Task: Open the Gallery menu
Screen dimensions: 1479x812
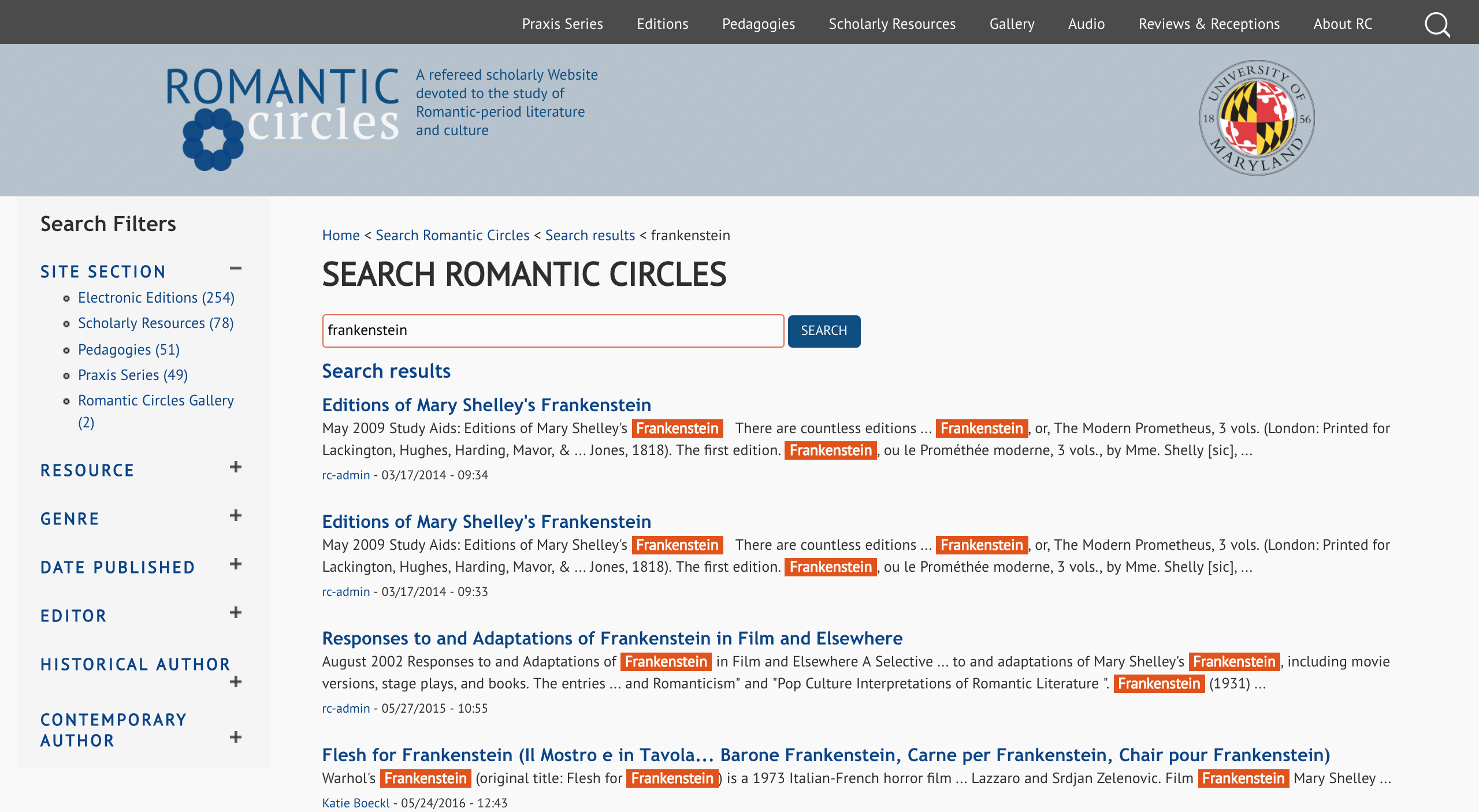Action: coord(1012,24)
